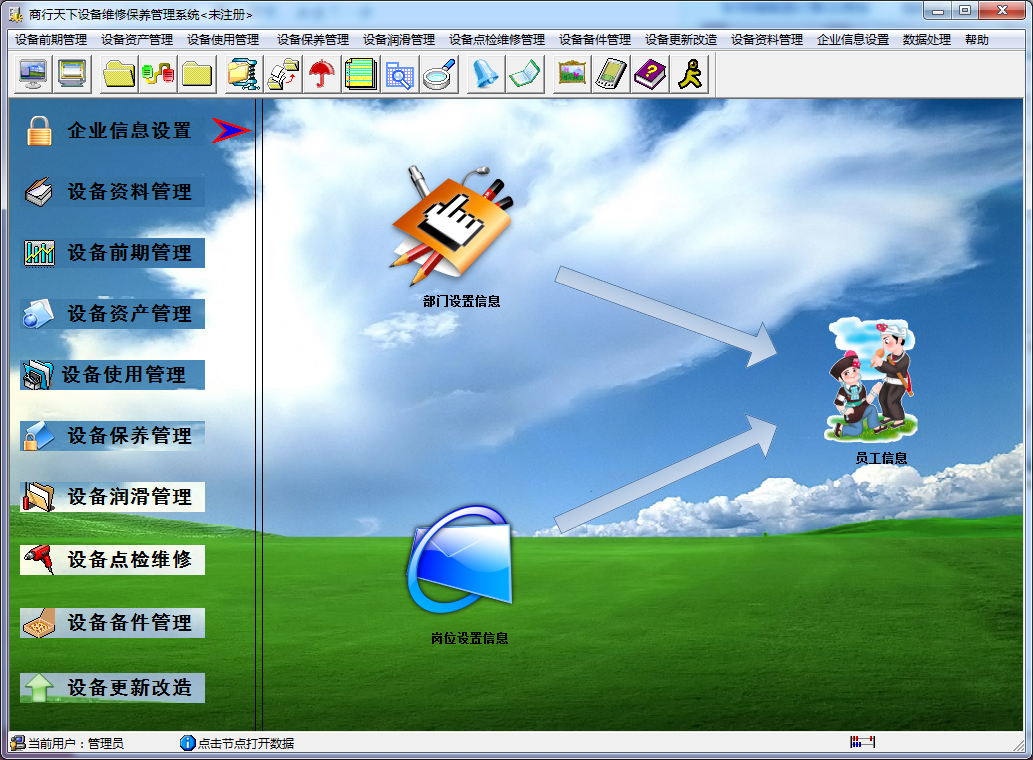Click the window title bar app icon

(16, 14)
